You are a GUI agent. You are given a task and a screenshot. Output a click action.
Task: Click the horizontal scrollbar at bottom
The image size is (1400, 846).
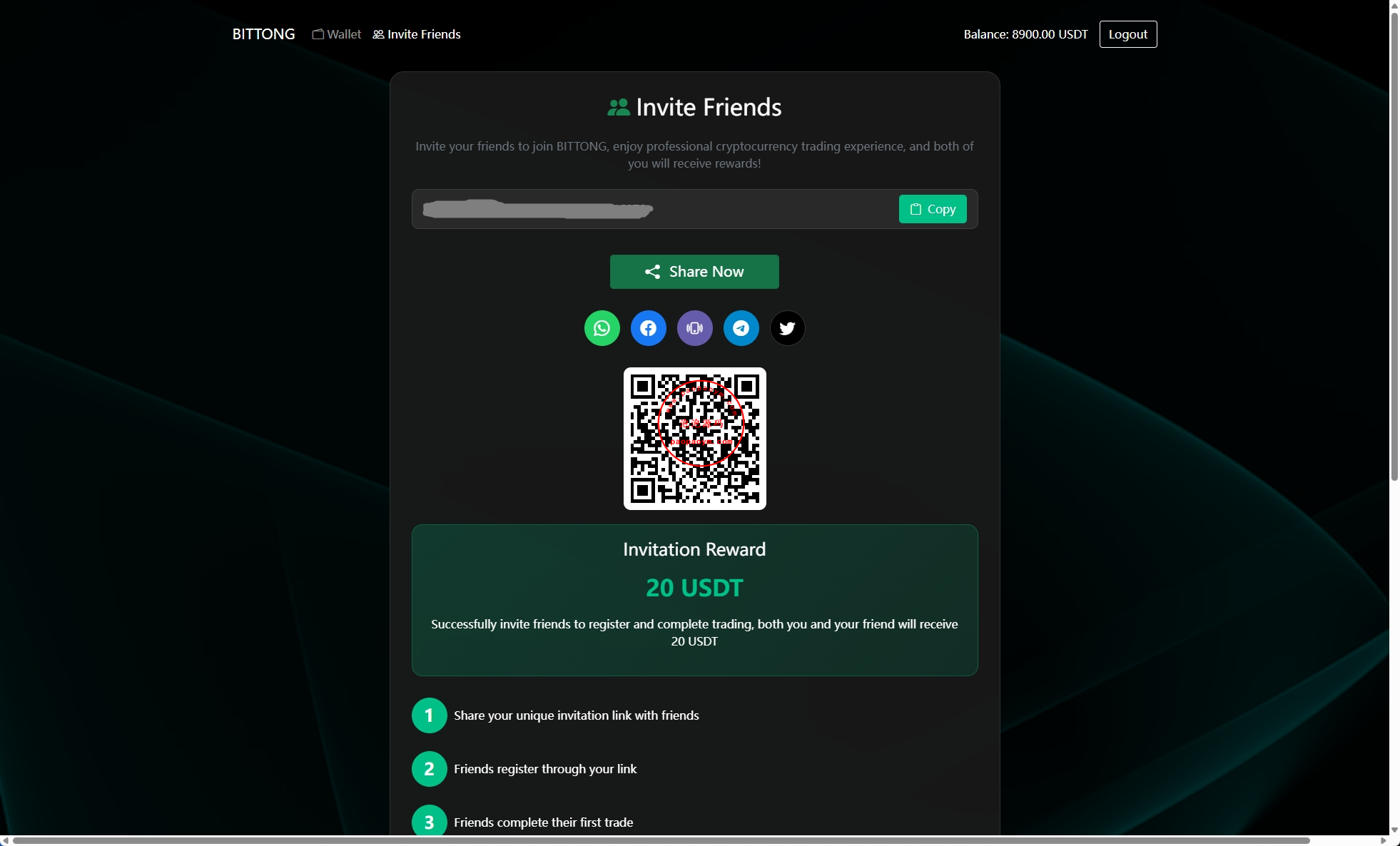point(660,840)
